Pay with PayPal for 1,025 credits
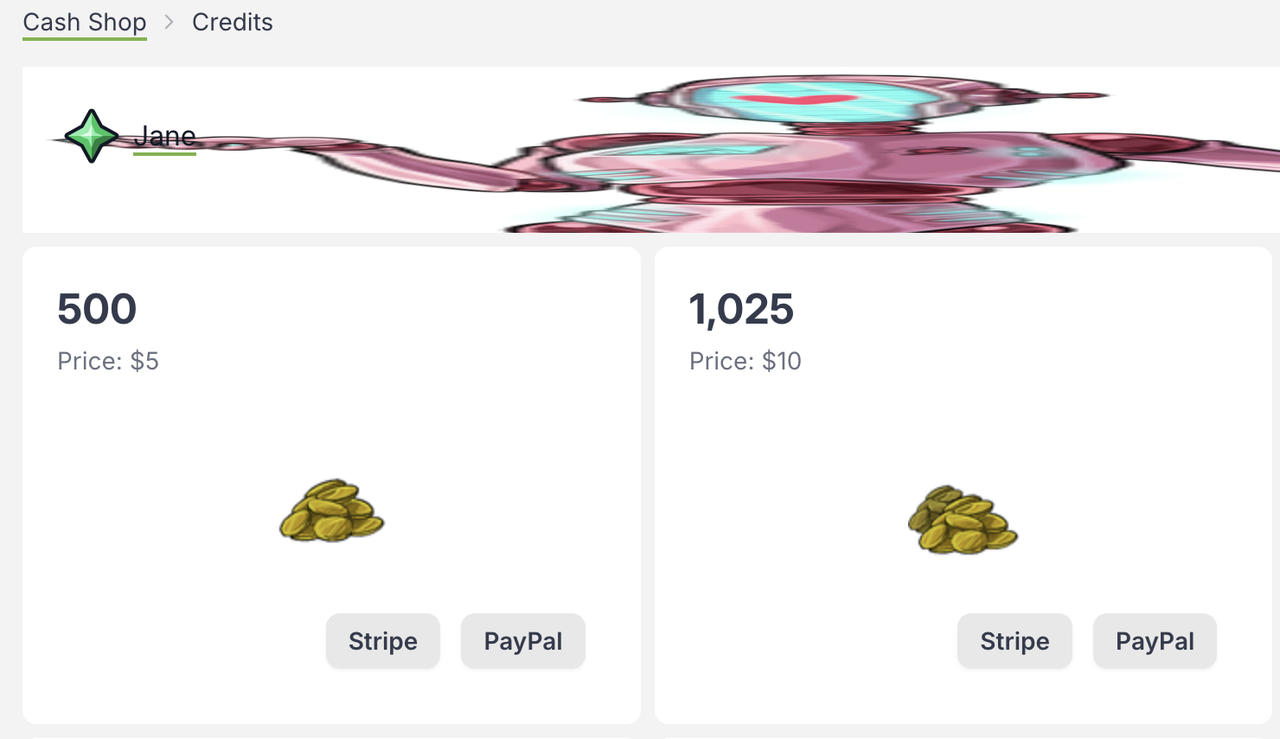Image resolution: width=1280 pixels, height=739 pixels. click(1155, 641)
